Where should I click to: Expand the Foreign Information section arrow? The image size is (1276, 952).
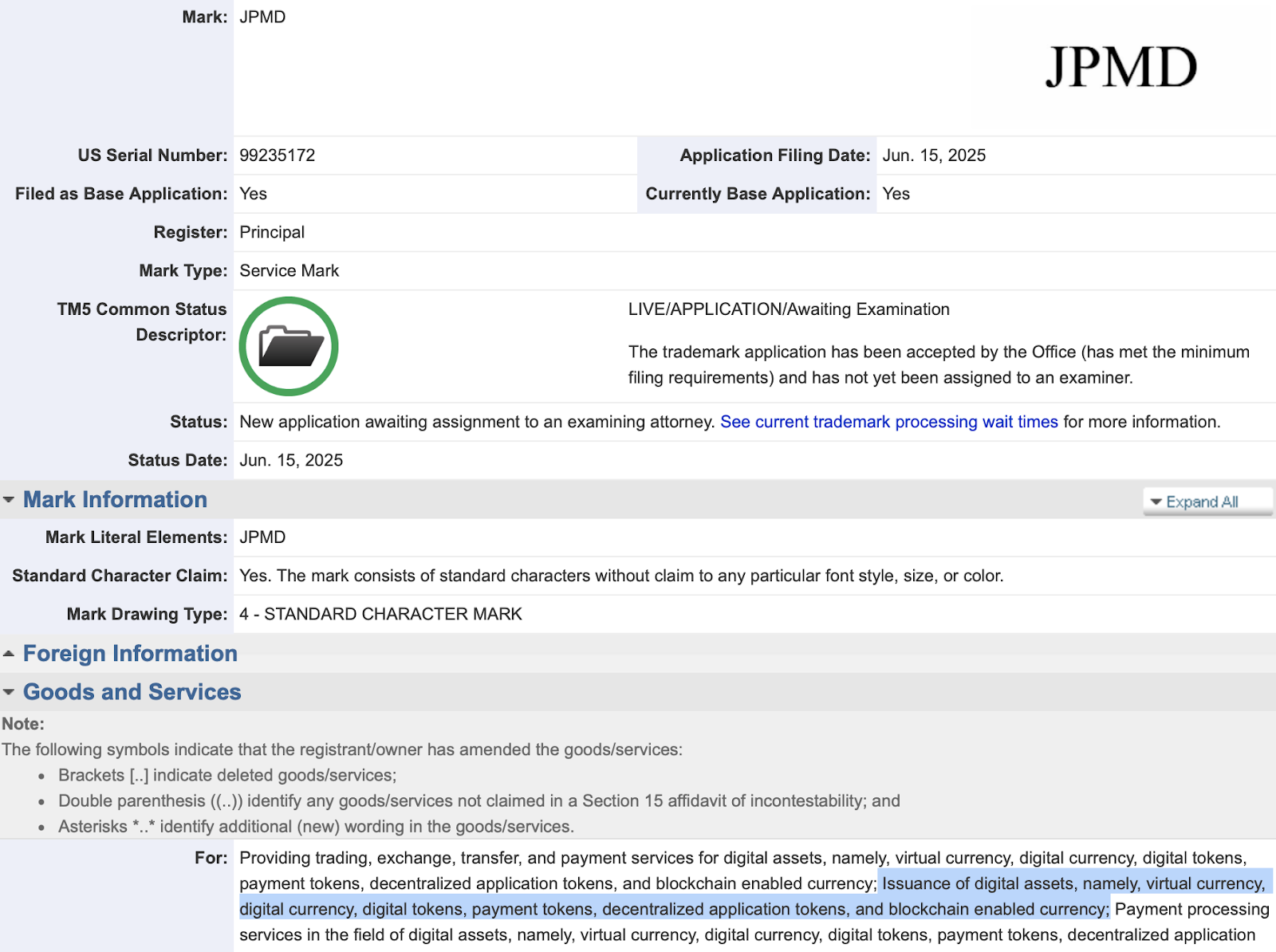click(9, 654)
